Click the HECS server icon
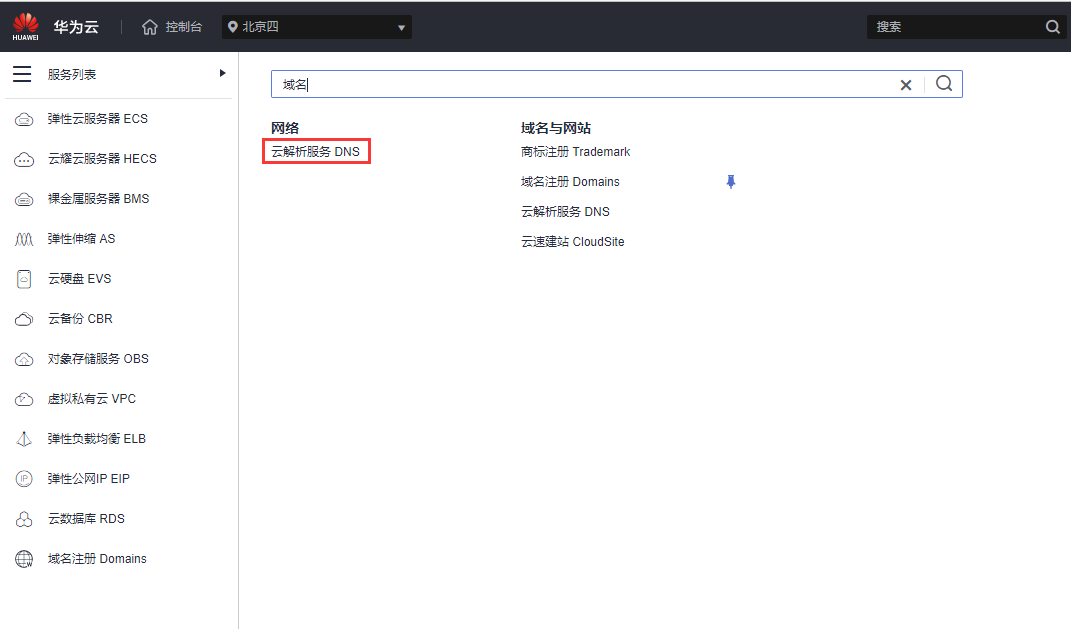 tap(24, 160)
